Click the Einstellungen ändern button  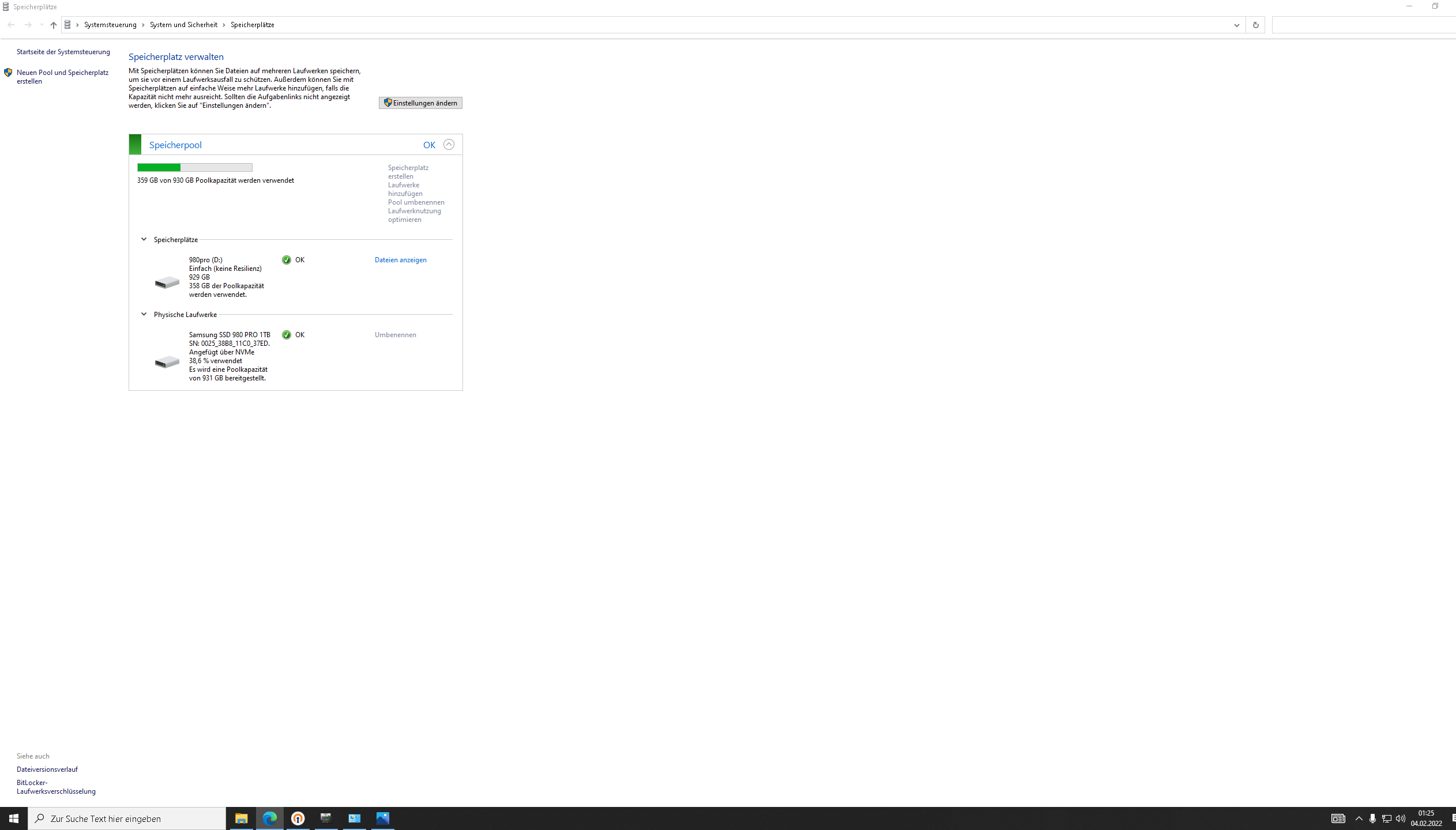(x=420, y=103)
